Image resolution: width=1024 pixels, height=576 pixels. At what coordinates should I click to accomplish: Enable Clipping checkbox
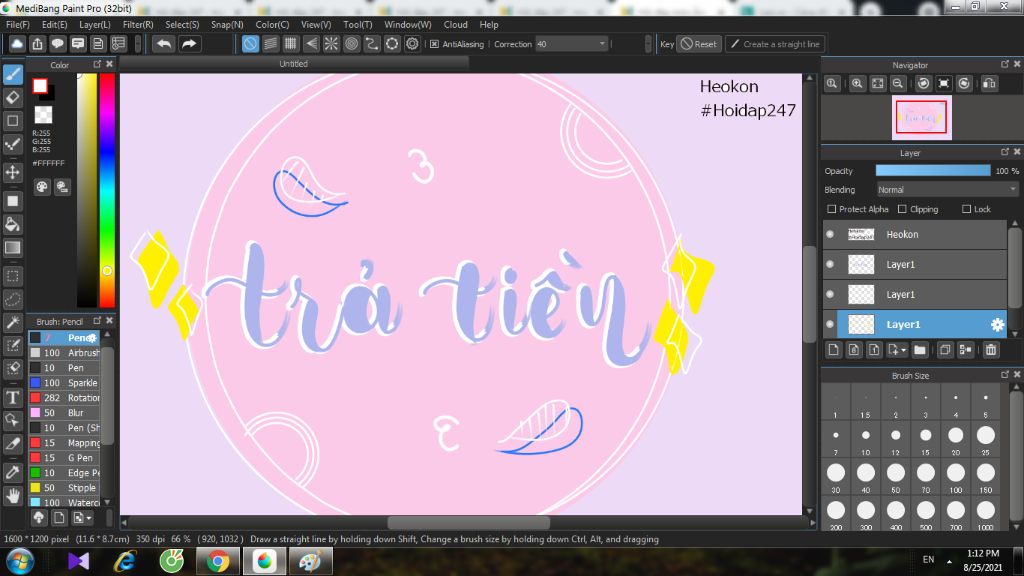click(x=902, y=209)
